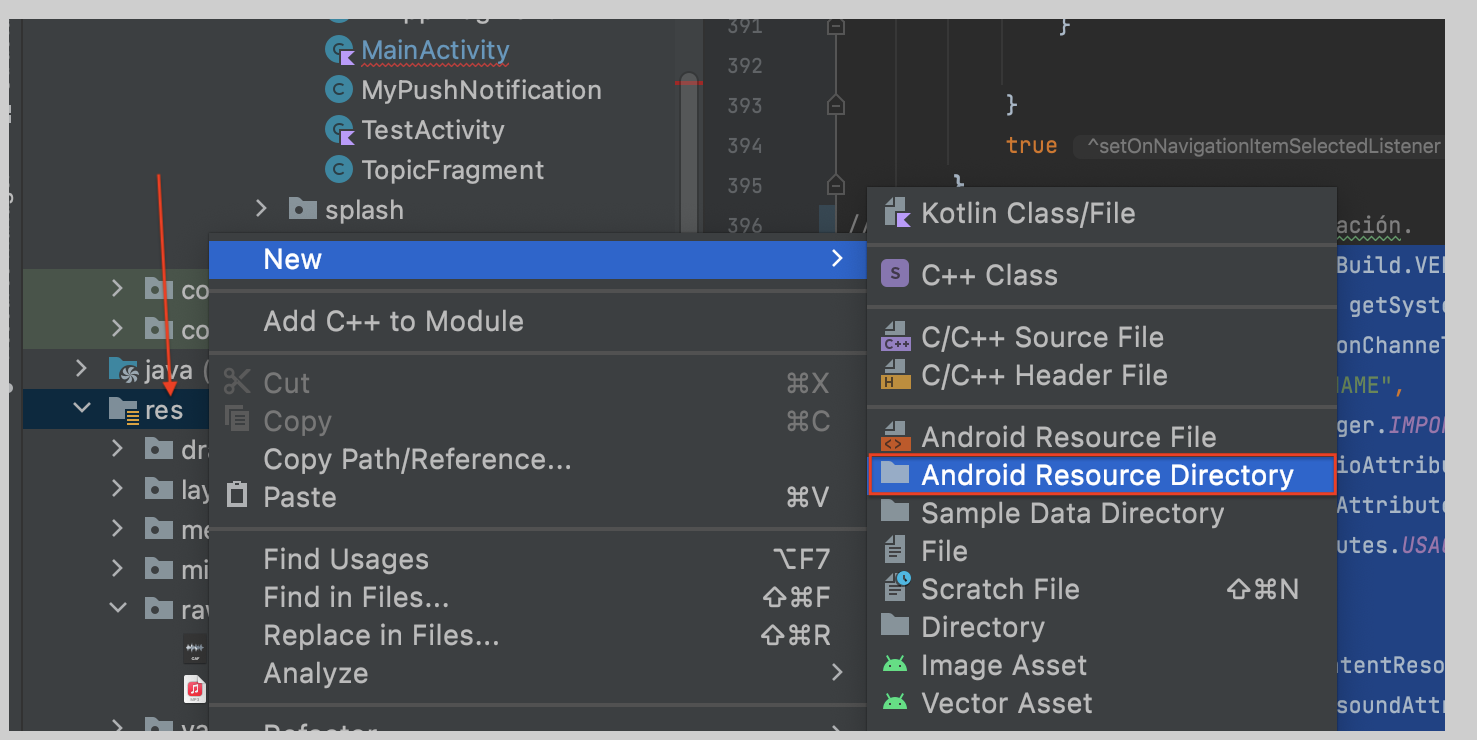This screenshot has height=740, width=1477.
Task: Collapse the res folder chevron
Action: [x=82, y=408]
